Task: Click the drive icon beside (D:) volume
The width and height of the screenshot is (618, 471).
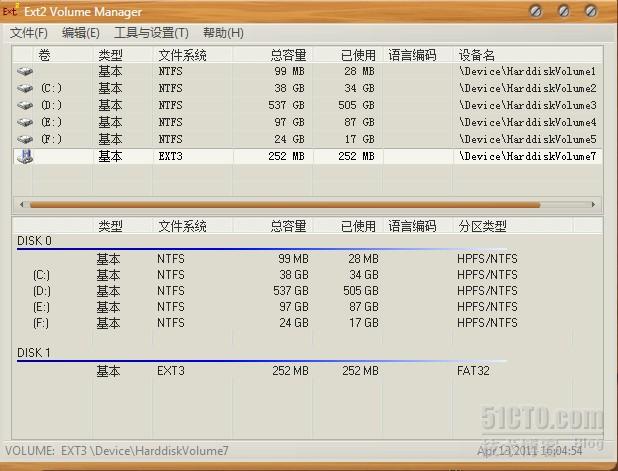Action: [25, 105]
